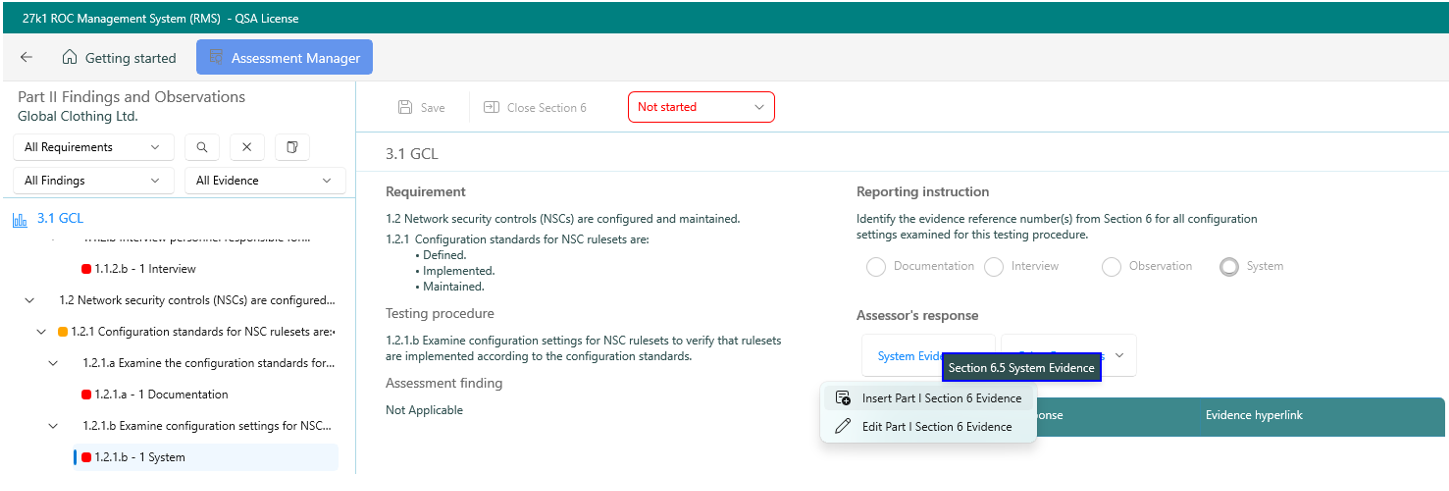Viewport: 1449px width, 491px height.
Task: Select the Documentation radio button
Action: pyautogui.click(x=876, y=266)
